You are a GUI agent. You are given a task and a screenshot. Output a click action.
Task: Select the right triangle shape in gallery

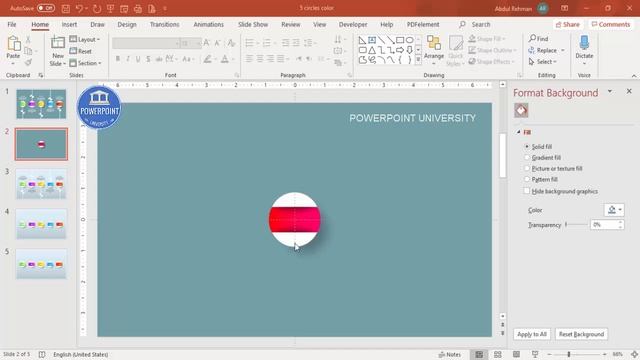click(362, 40)
